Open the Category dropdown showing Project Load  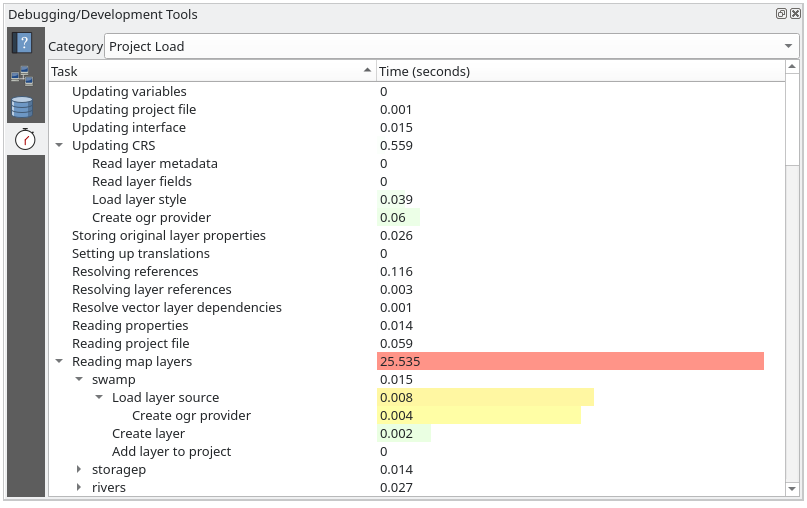coord(450,46)
